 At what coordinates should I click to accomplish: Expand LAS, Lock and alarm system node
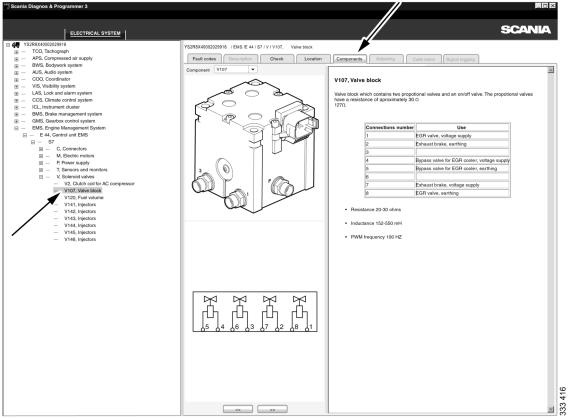point(16,93)
